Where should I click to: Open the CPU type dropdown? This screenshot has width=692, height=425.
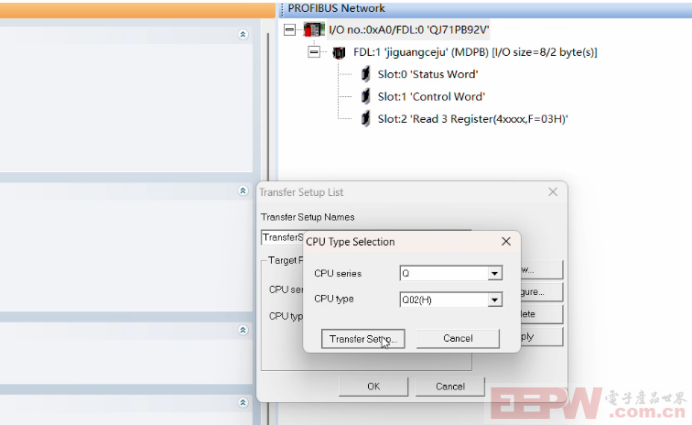click(495, 300)
